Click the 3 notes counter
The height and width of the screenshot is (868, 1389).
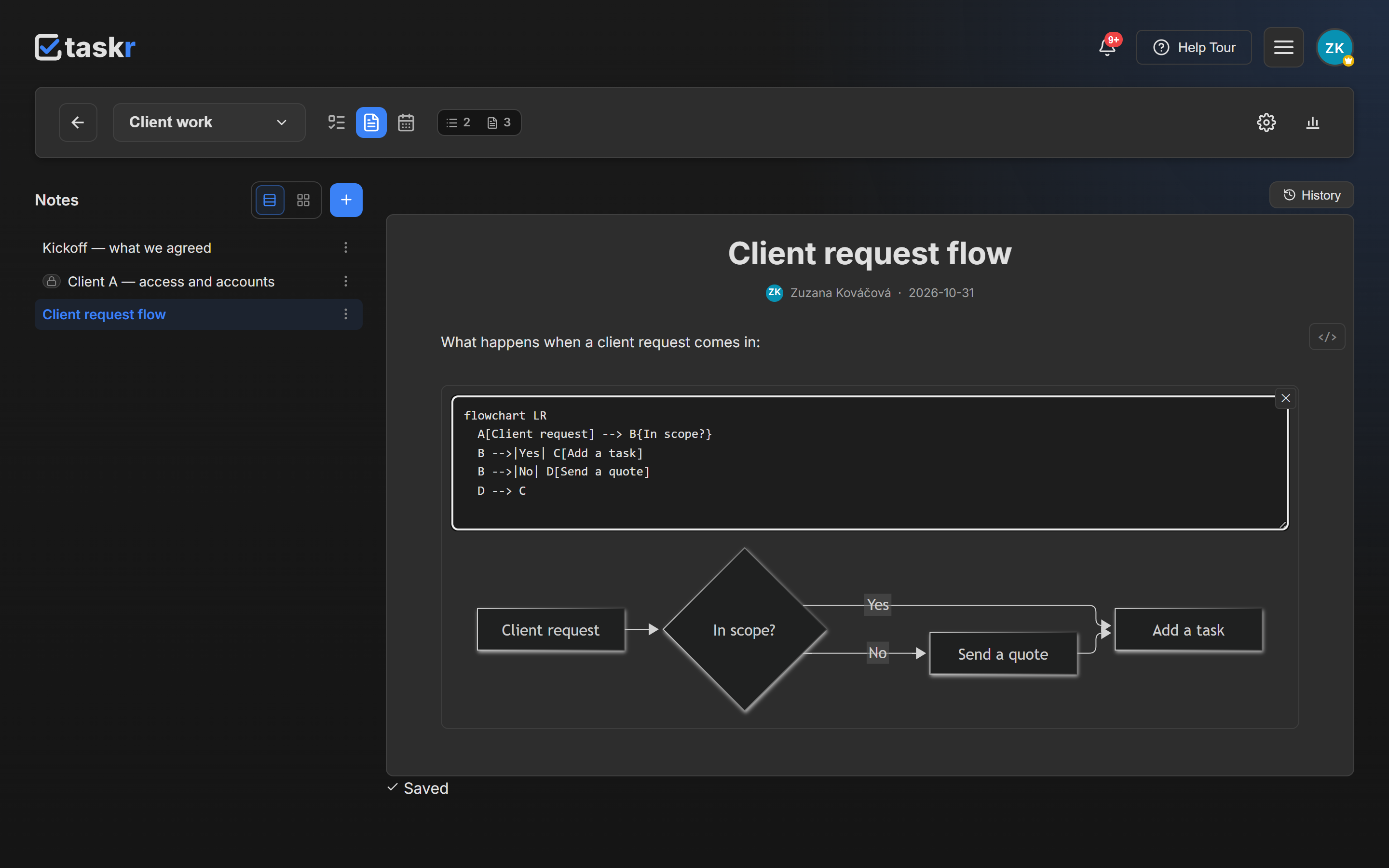point(499,122)
